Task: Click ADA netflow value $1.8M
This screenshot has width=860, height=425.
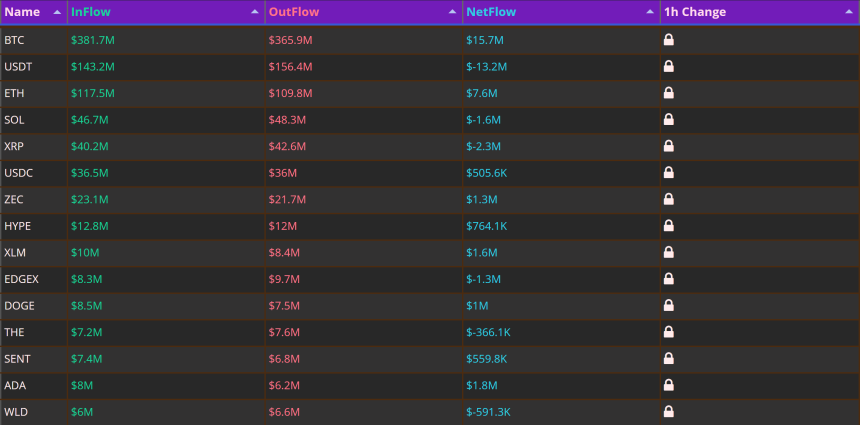Action: point(482,386)
